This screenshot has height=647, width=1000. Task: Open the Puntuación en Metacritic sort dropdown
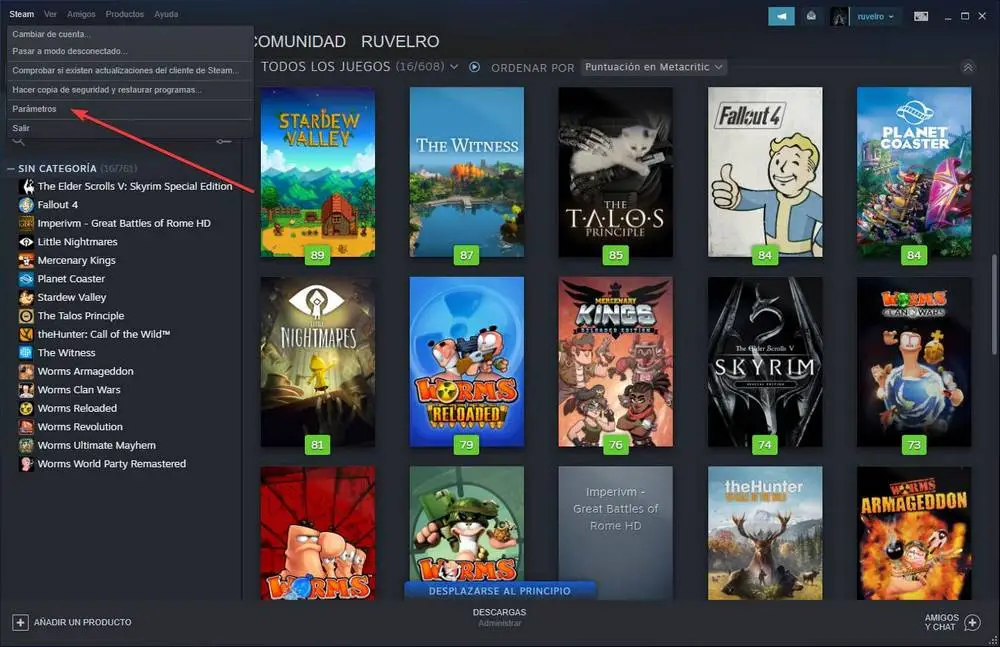[654, 67]
